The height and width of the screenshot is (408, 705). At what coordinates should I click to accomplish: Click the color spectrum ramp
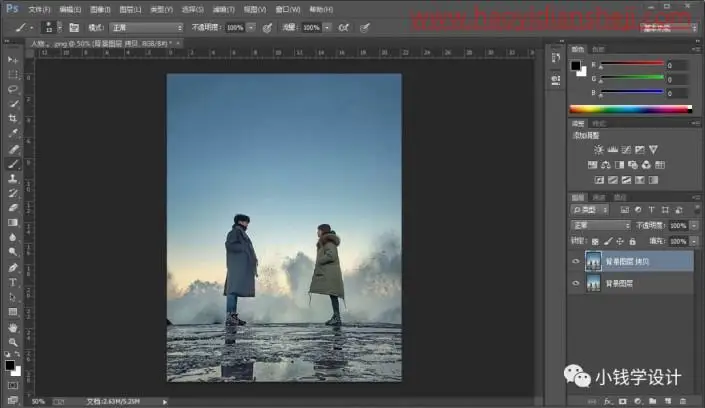(x=630, y=109)
